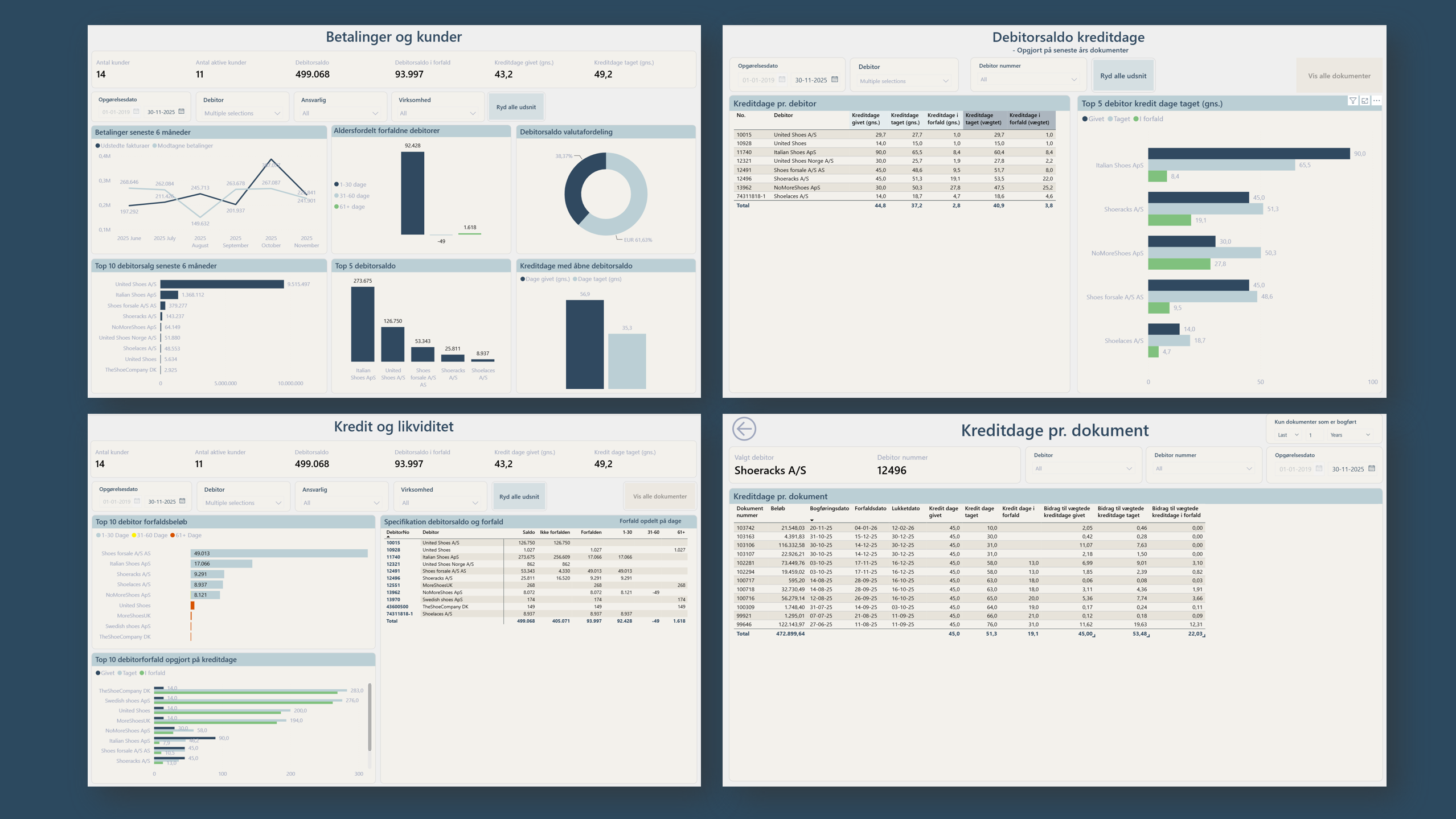Open more options ellipsis on Top 5 debitor chart
This screenshot has width=1456, height=819.
[1376, 101]
